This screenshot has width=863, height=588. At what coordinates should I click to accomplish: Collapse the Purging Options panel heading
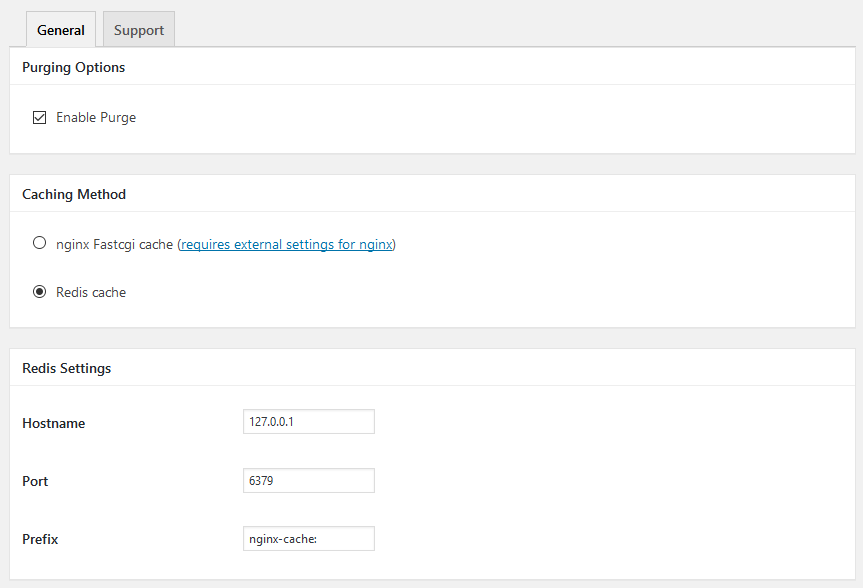pos(73,67)
